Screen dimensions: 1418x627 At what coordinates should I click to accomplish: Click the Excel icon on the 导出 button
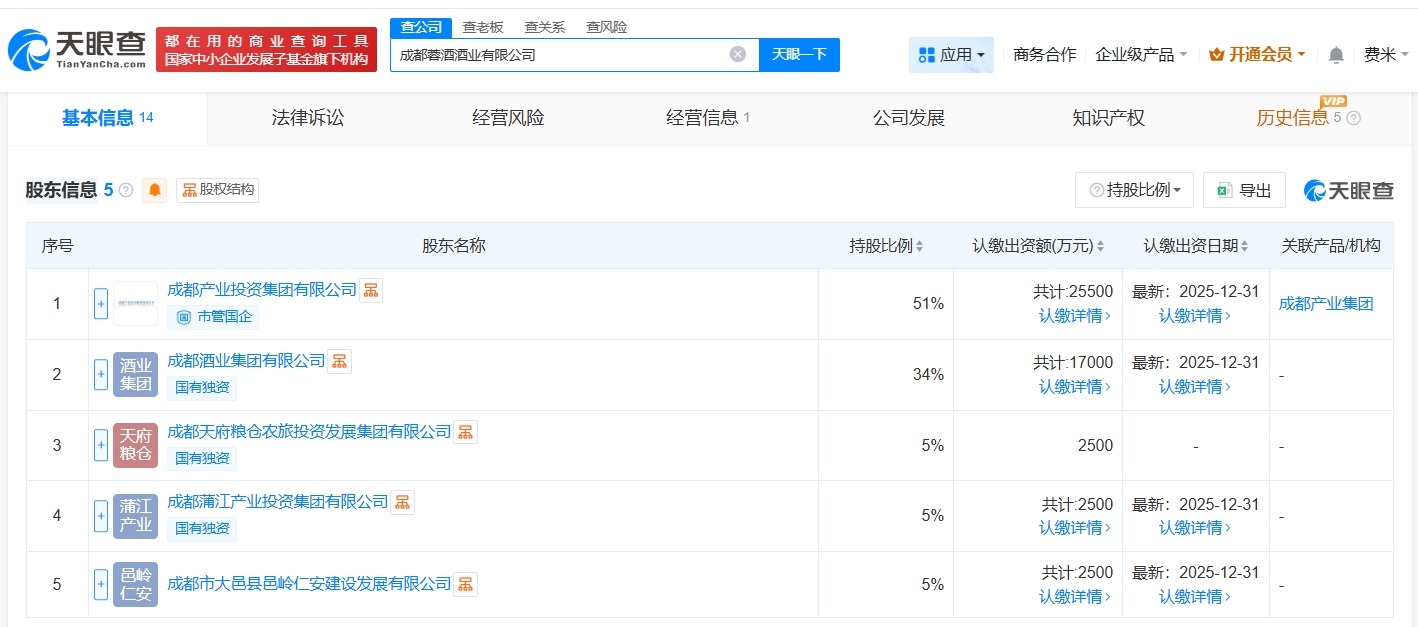coord(1223,190)
